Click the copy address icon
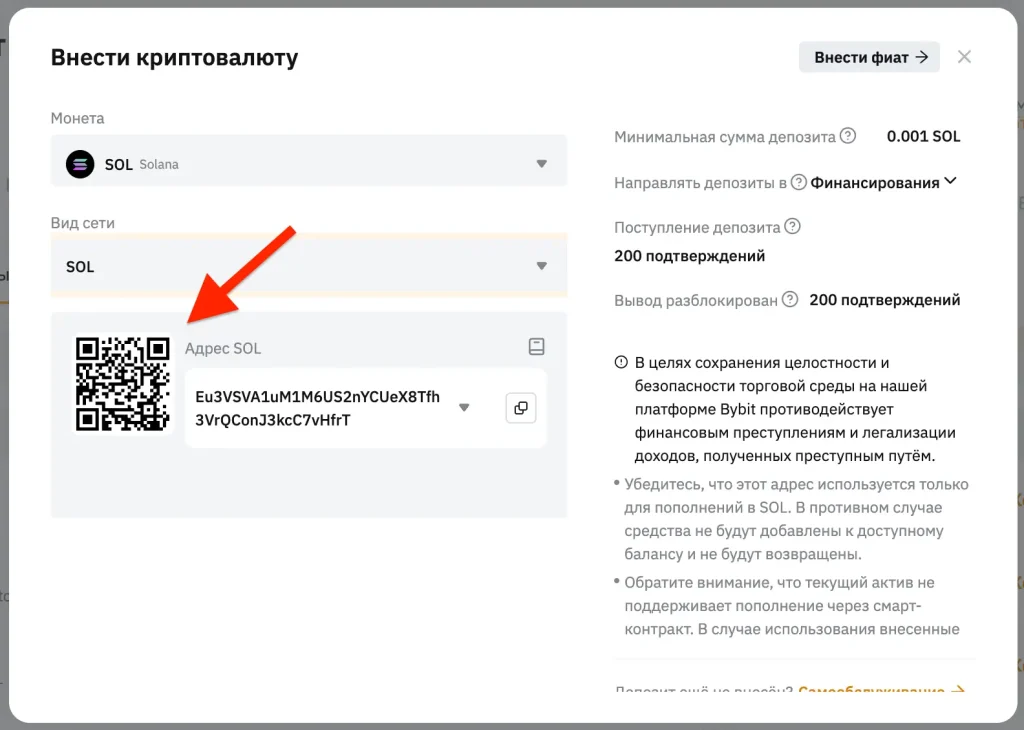1024x730 pixels. pos(520,408)
